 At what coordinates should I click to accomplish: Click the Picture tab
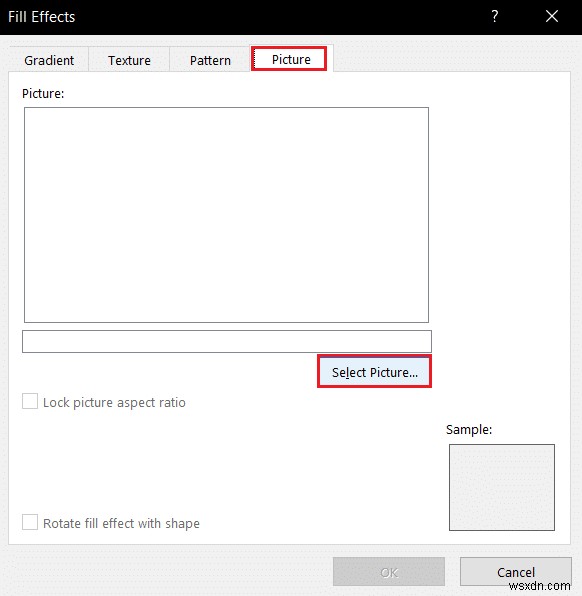(291, 59)
